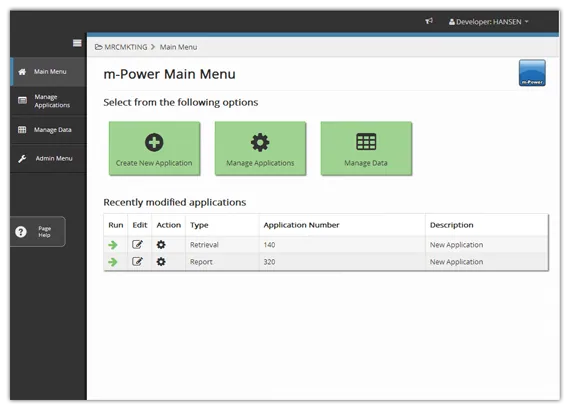
Task: Click application number 320
Action: (x=269, y=262)
